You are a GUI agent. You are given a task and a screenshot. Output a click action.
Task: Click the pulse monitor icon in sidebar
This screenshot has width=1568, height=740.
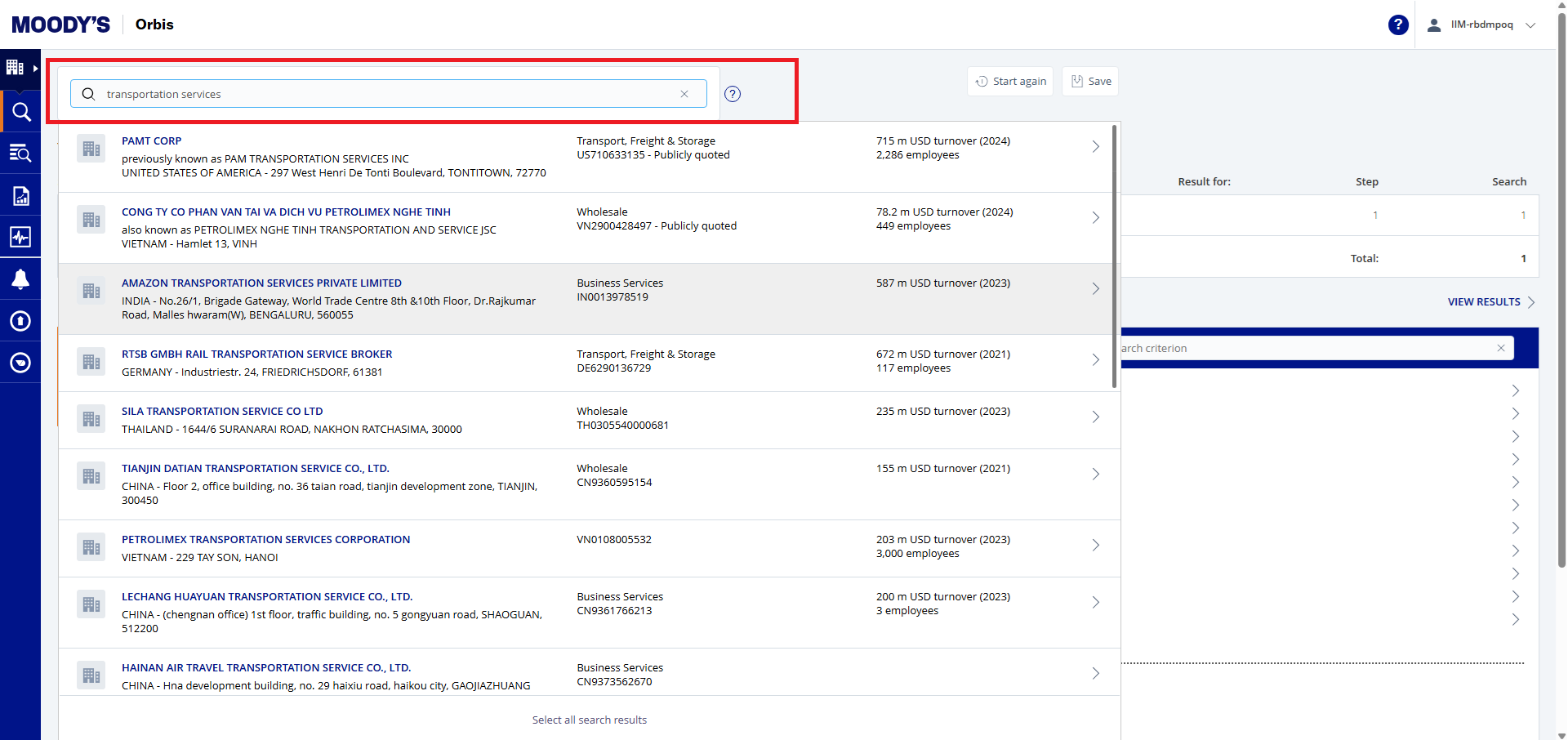pos(20,237)
